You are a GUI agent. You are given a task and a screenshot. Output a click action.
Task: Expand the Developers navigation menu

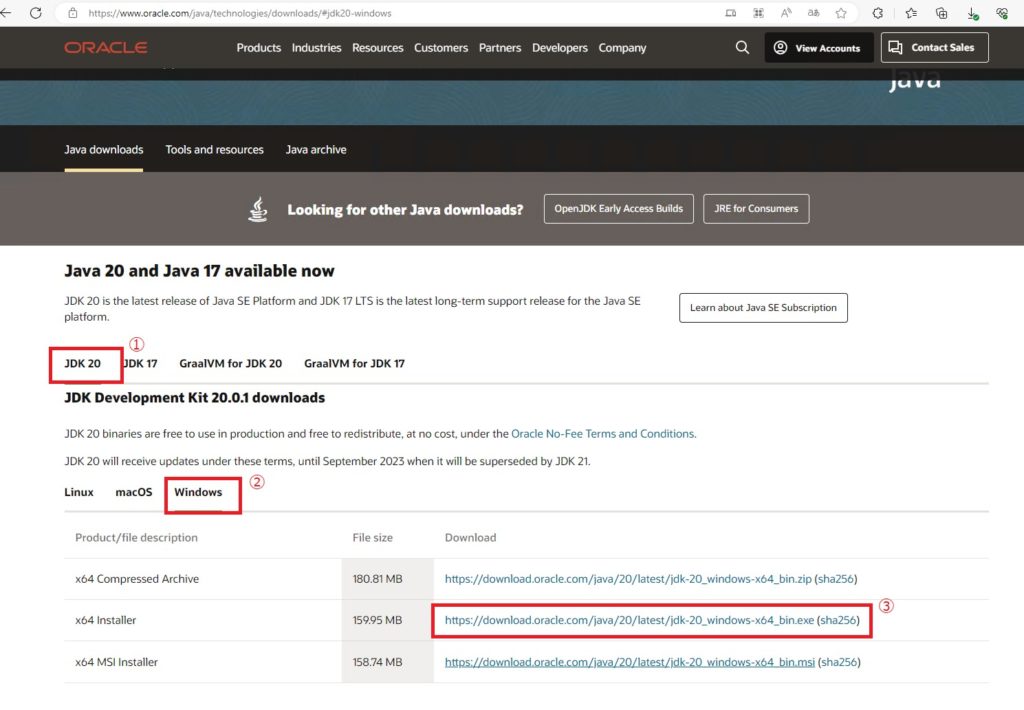click(560, 48)
